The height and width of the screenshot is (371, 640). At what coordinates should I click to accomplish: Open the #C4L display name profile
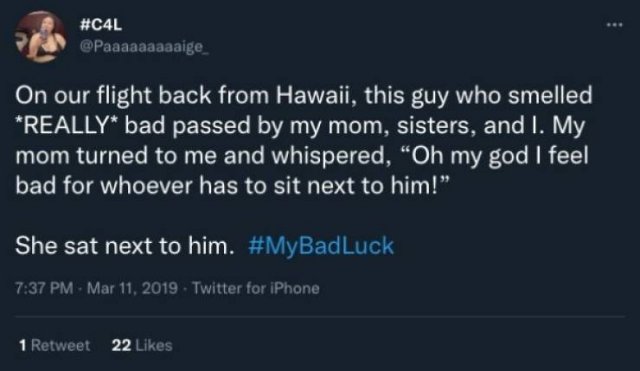pyautogui.click(x=100, y=25)
